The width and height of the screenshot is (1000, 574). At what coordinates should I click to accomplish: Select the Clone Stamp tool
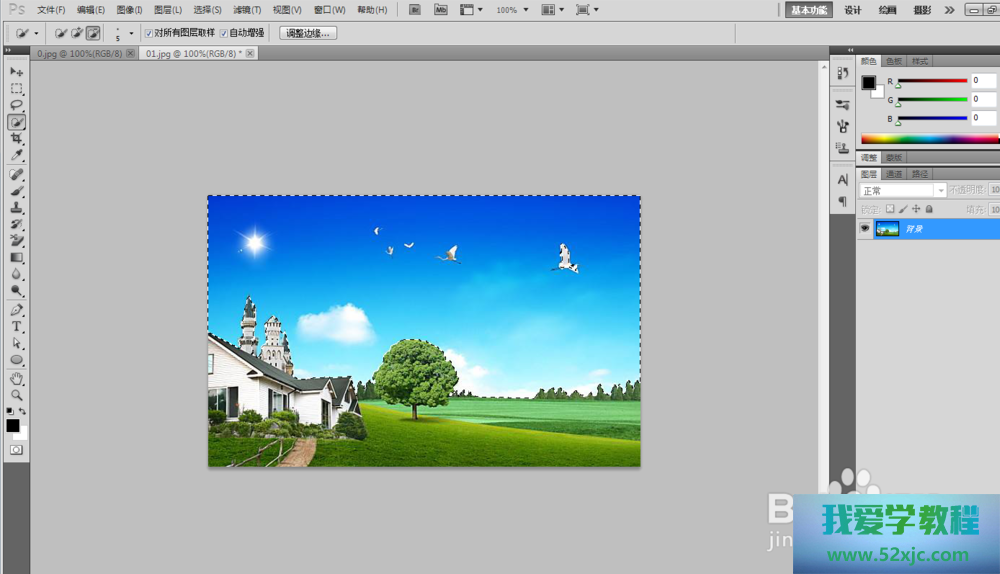coord(16,208)
